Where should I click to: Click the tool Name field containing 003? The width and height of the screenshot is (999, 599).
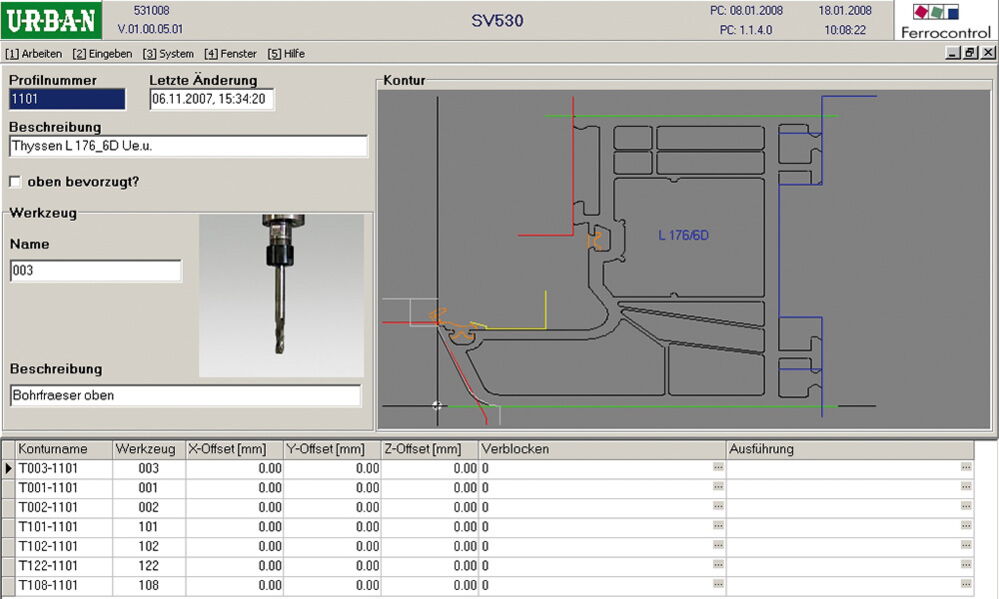96,271
